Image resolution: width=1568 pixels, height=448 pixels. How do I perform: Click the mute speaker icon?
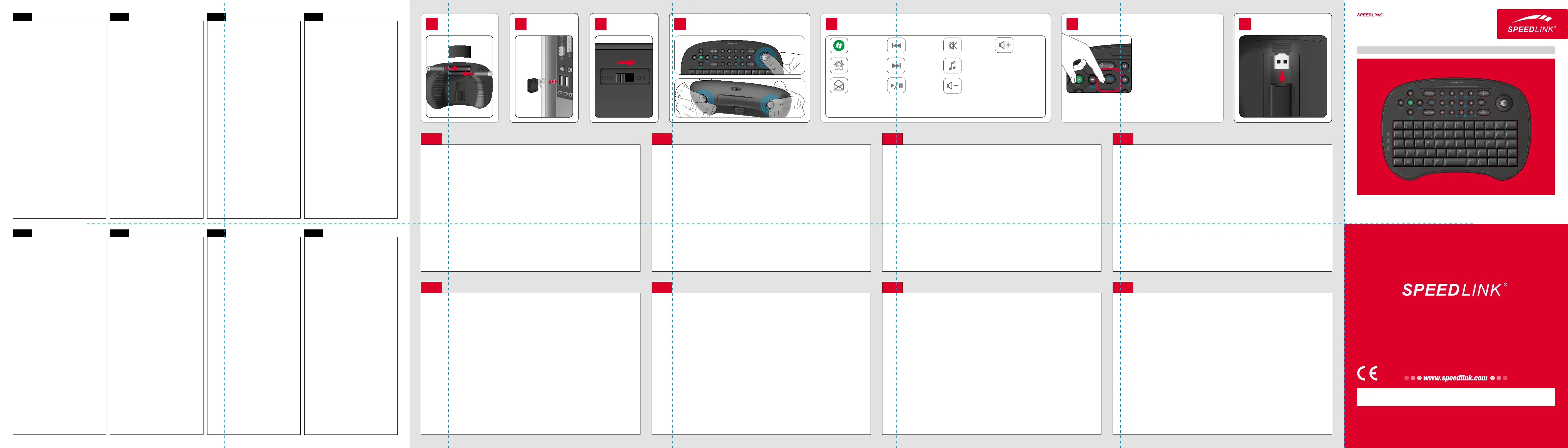click(953, 46)
